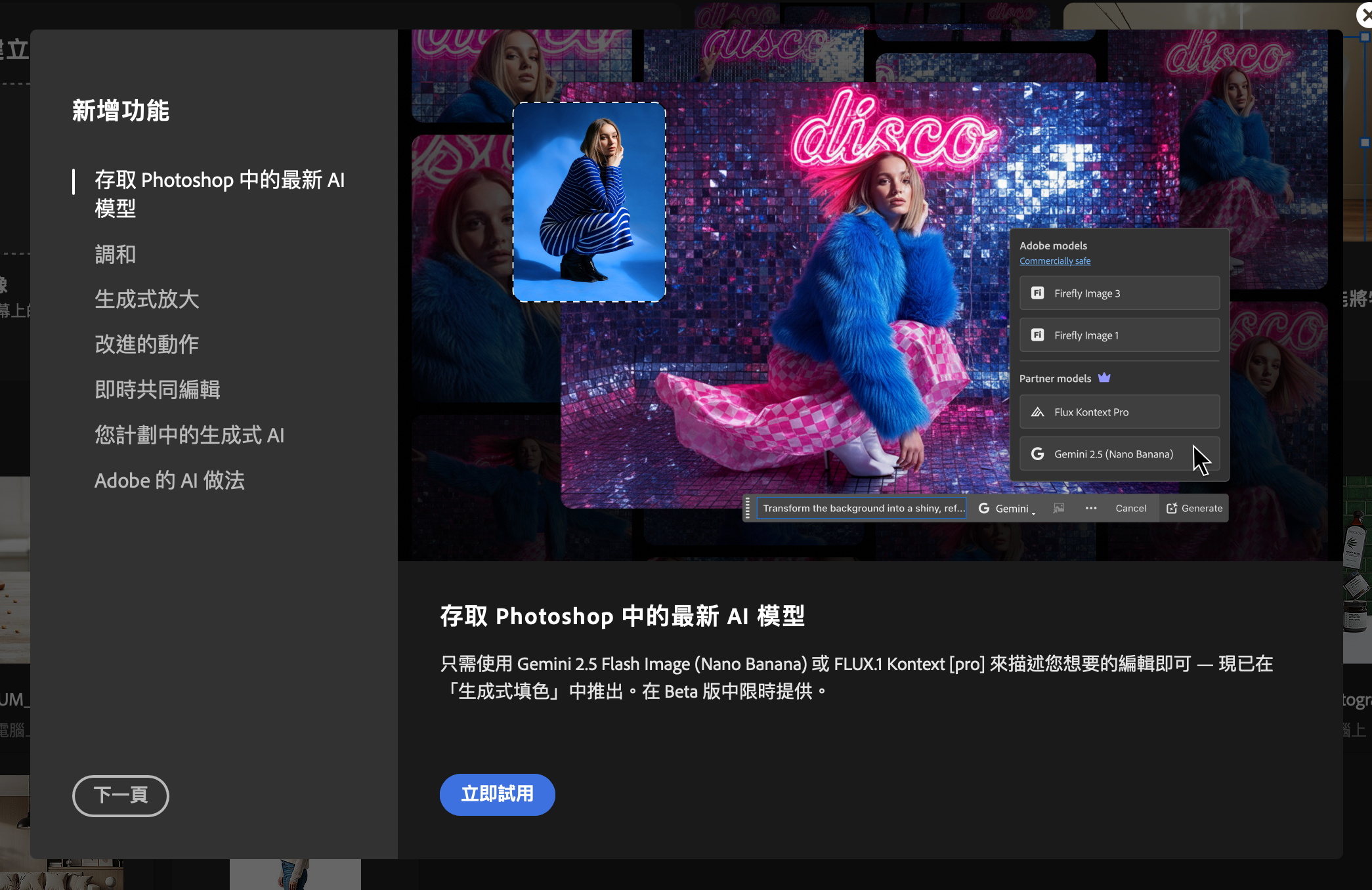1372x890 pixels.
Task: Select the 調和 menu item
Action: 116,254
